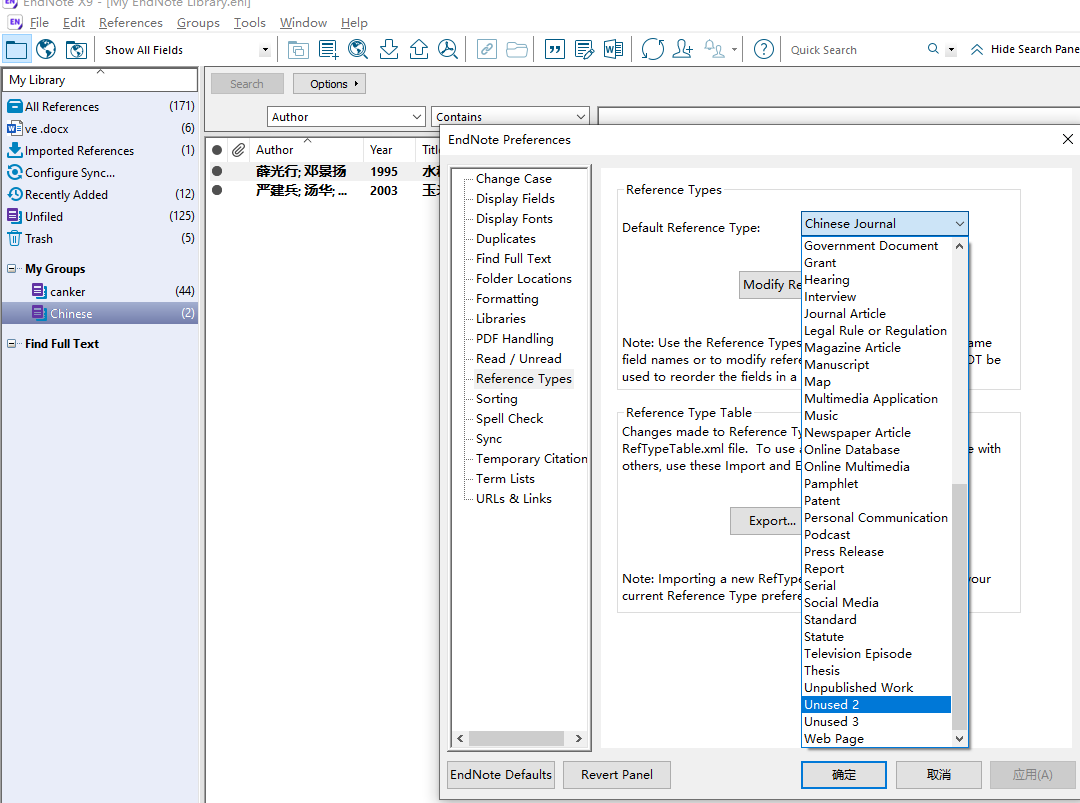This screenshot has height=803, width=1080.
Task: Click the Activity Feed people icon
Action: point(714,50)
